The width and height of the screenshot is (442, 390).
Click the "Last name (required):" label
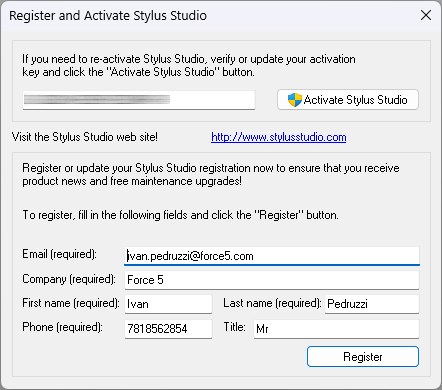tap(272, 303)
